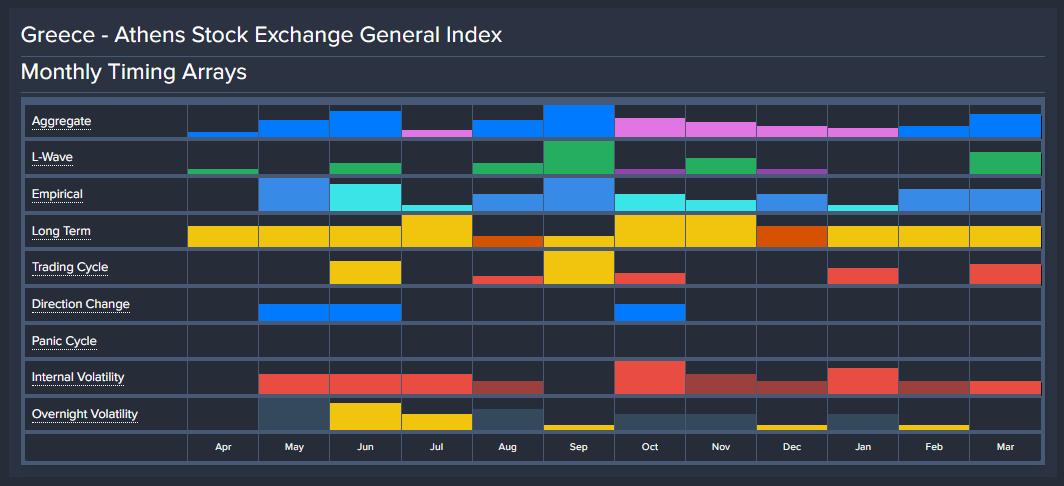This screenshot has width=1064, height=486.
Task: Open the Direction Change label
Action: [81, 304]
